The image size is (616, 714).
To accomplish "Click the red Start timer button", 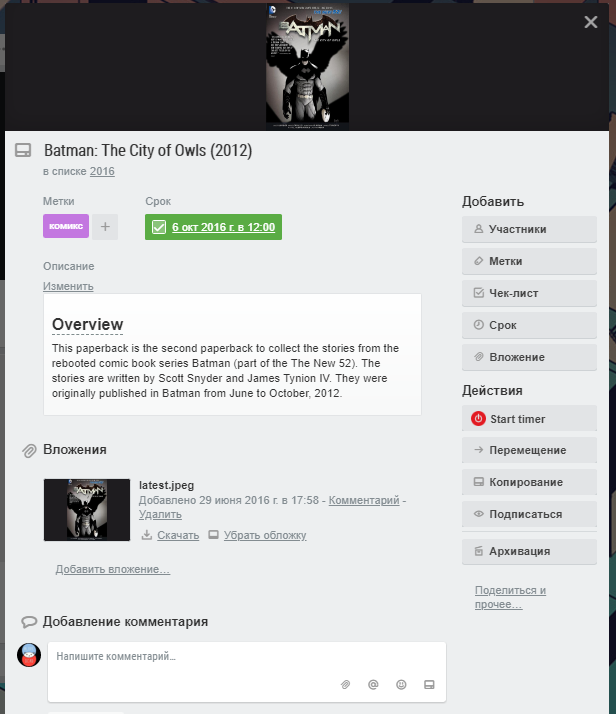I will coord(529,418).
